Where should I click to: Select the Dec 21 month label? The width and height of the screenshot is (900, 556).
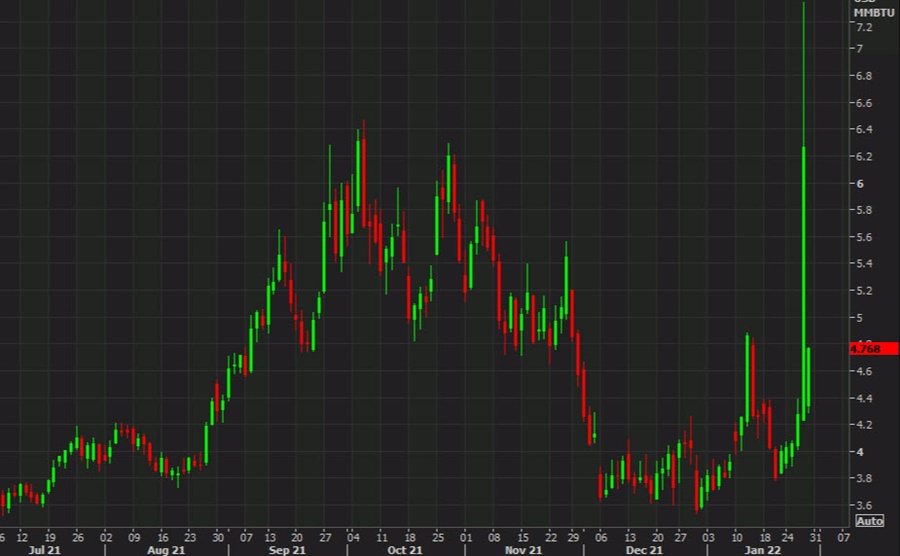[644, 549]
